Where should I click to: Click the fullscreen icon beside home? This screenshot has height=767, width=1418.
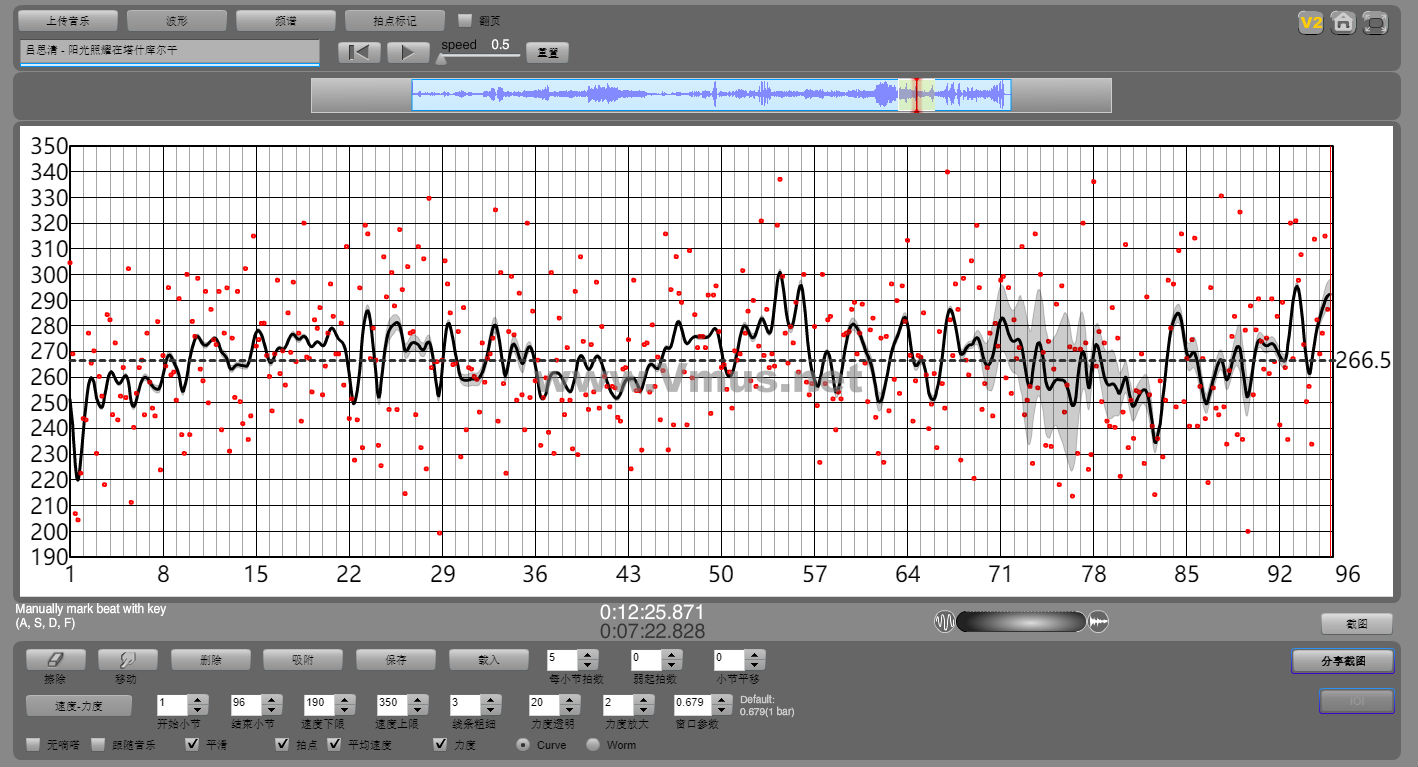click(1376, 23)
